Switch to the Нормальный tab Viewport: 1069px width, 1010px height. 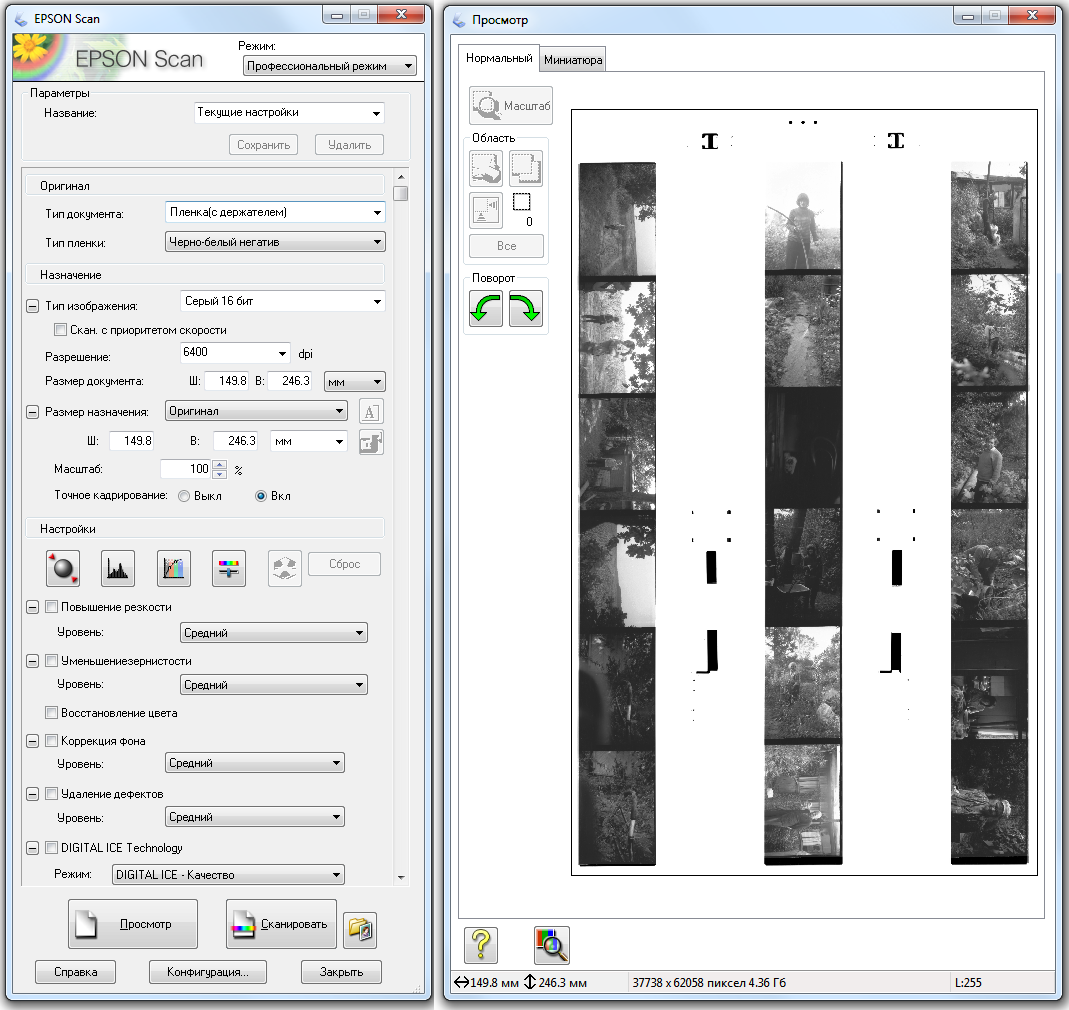click(x=499, y=58)
